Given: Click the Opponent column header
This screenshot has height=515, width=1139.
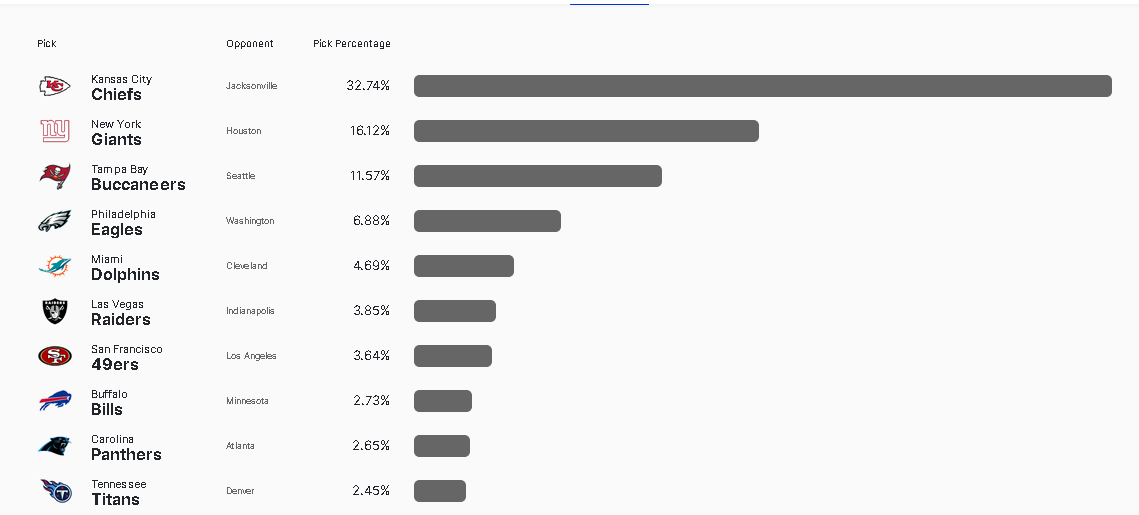Looking at the screenshot, I should (x=250, y=44).
